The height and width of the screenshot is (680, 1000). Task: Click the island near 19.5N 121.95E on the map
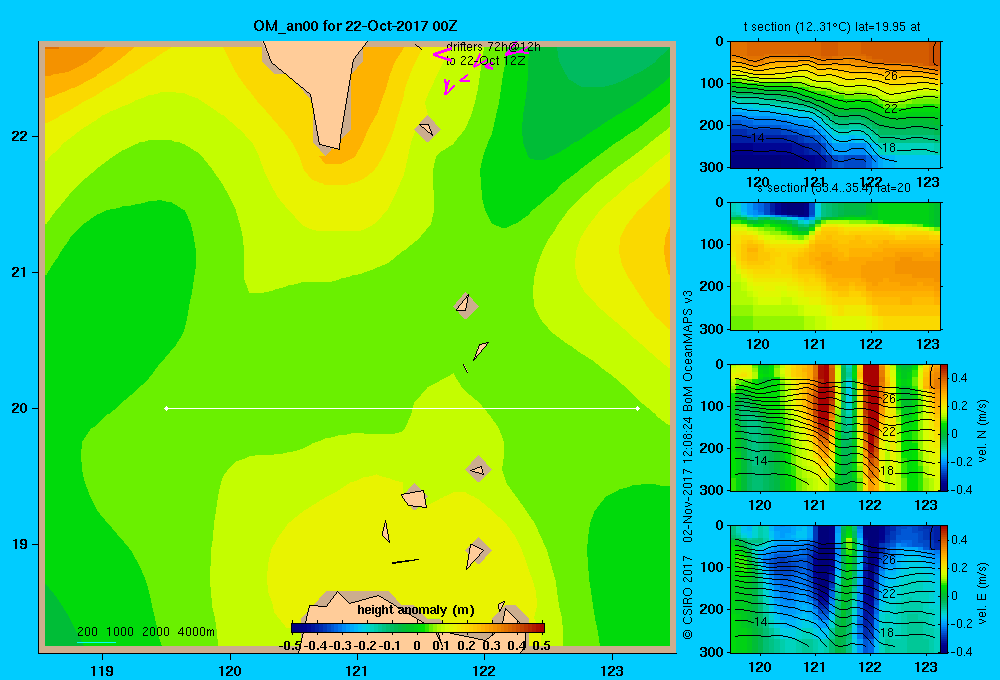click(478, 470)
